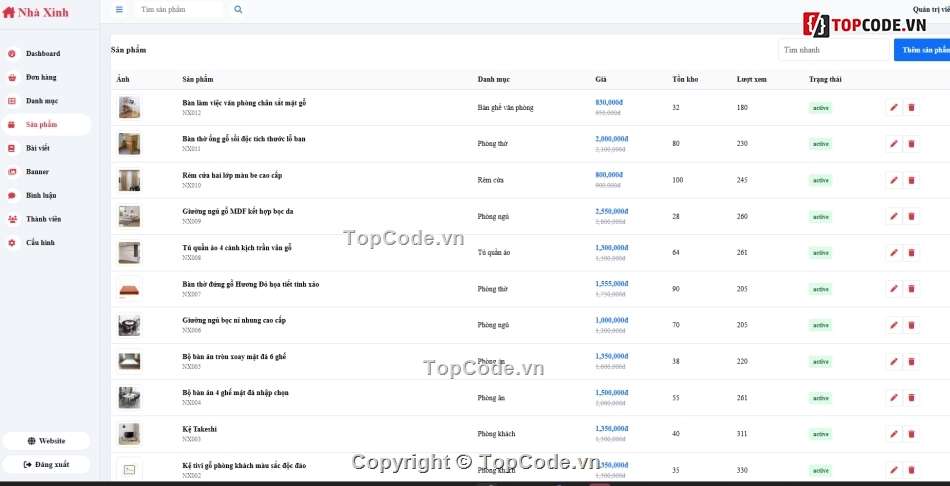Edit Kệ tivi gỗ NX002
The height and width of the screenshot is (486, 950).
tap(893, 470)
